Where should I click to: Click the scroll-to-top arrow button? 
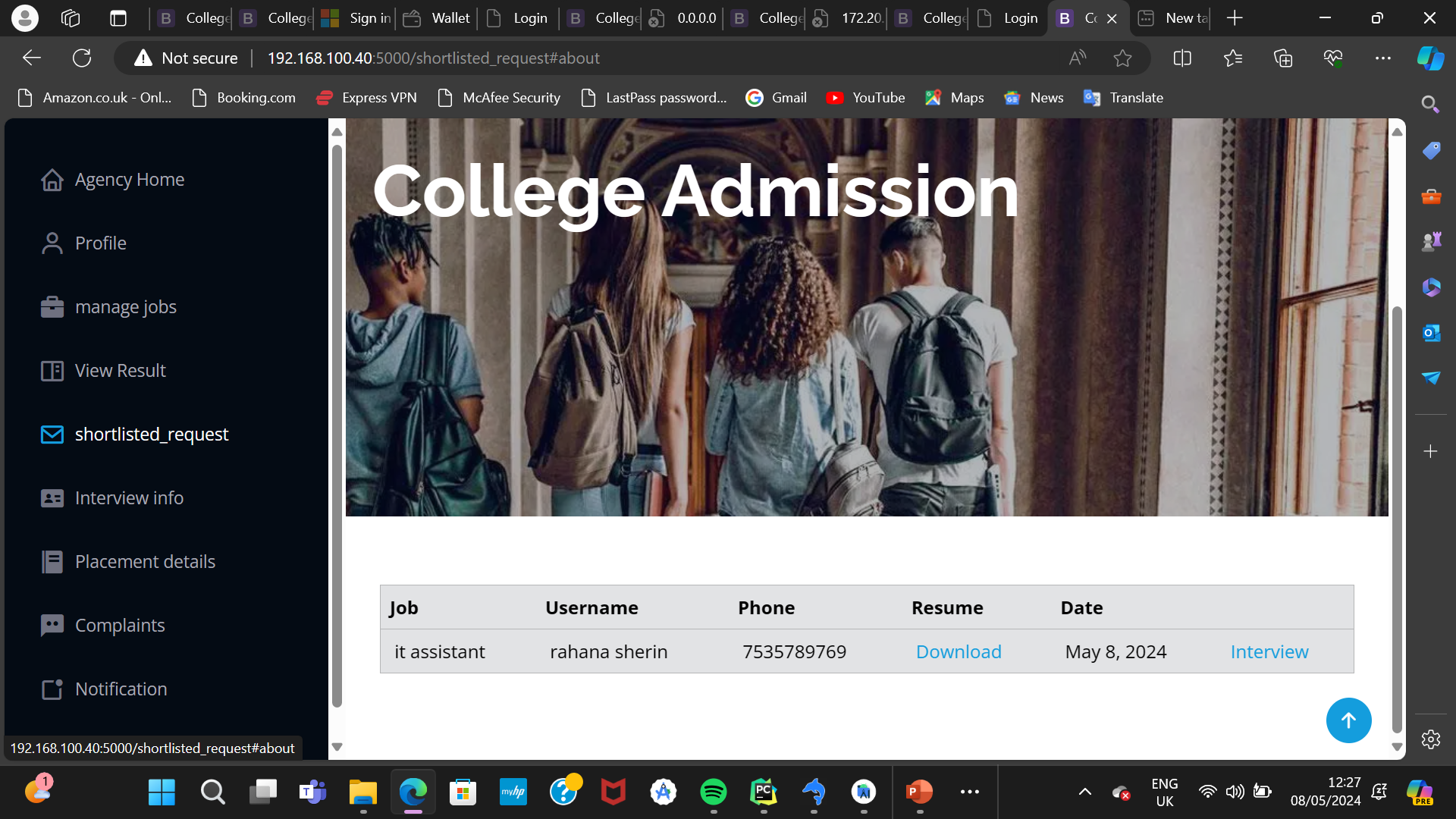click(1348, 720)
